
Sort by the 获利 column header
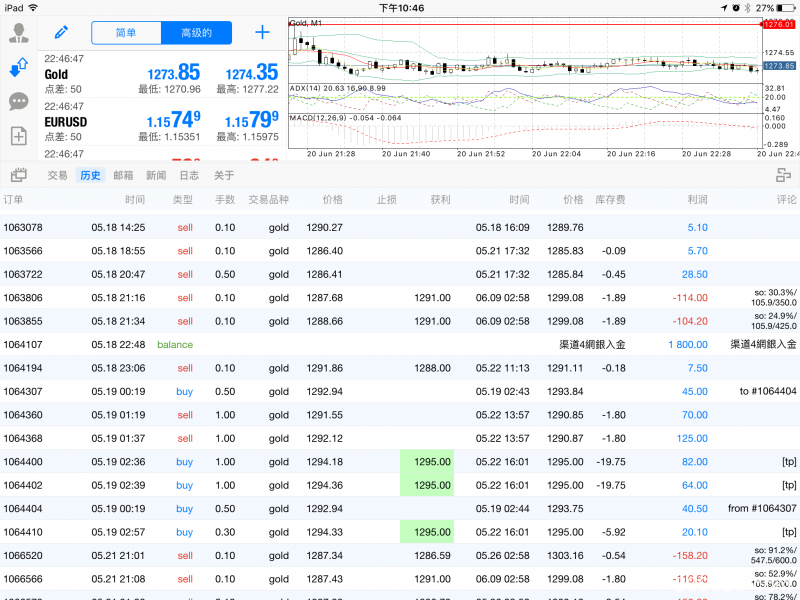(440, 199)
